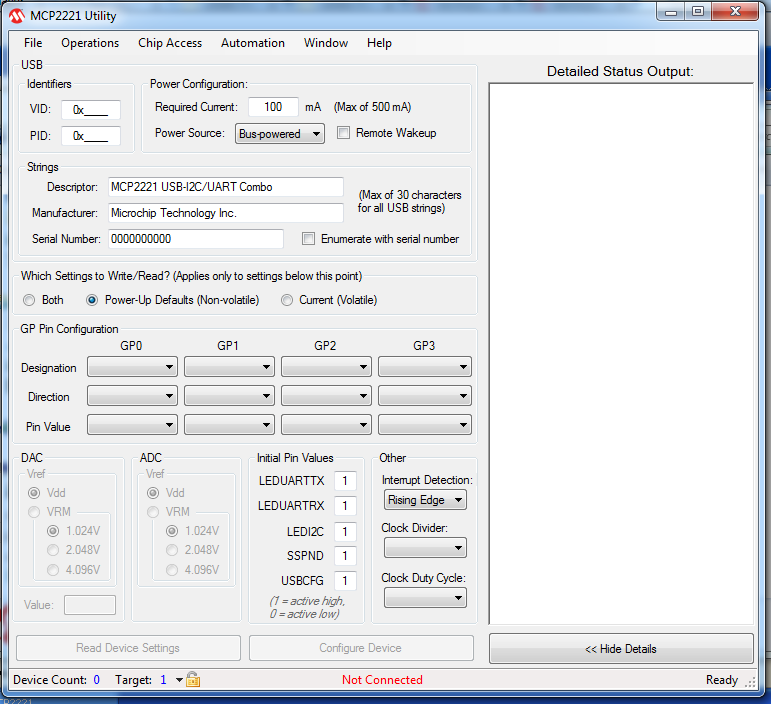Open the Window menu
771x704 pixels.
(x=326, y=43)
